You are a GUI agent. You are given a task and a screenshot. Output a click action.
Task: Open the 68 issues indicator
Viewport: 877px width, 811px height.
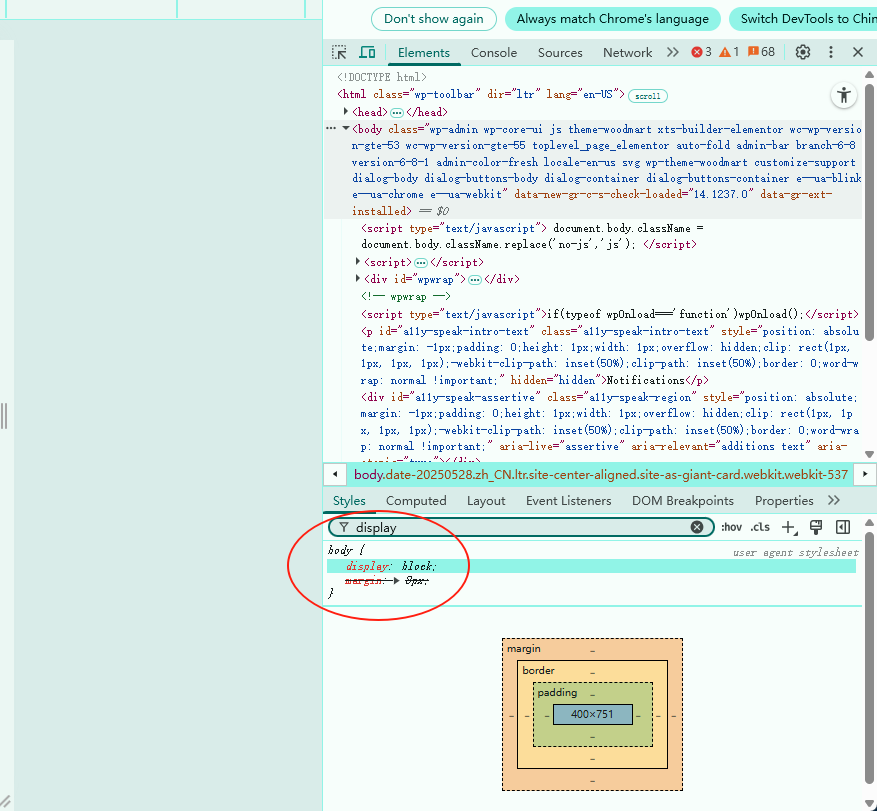tap(760, 52)
